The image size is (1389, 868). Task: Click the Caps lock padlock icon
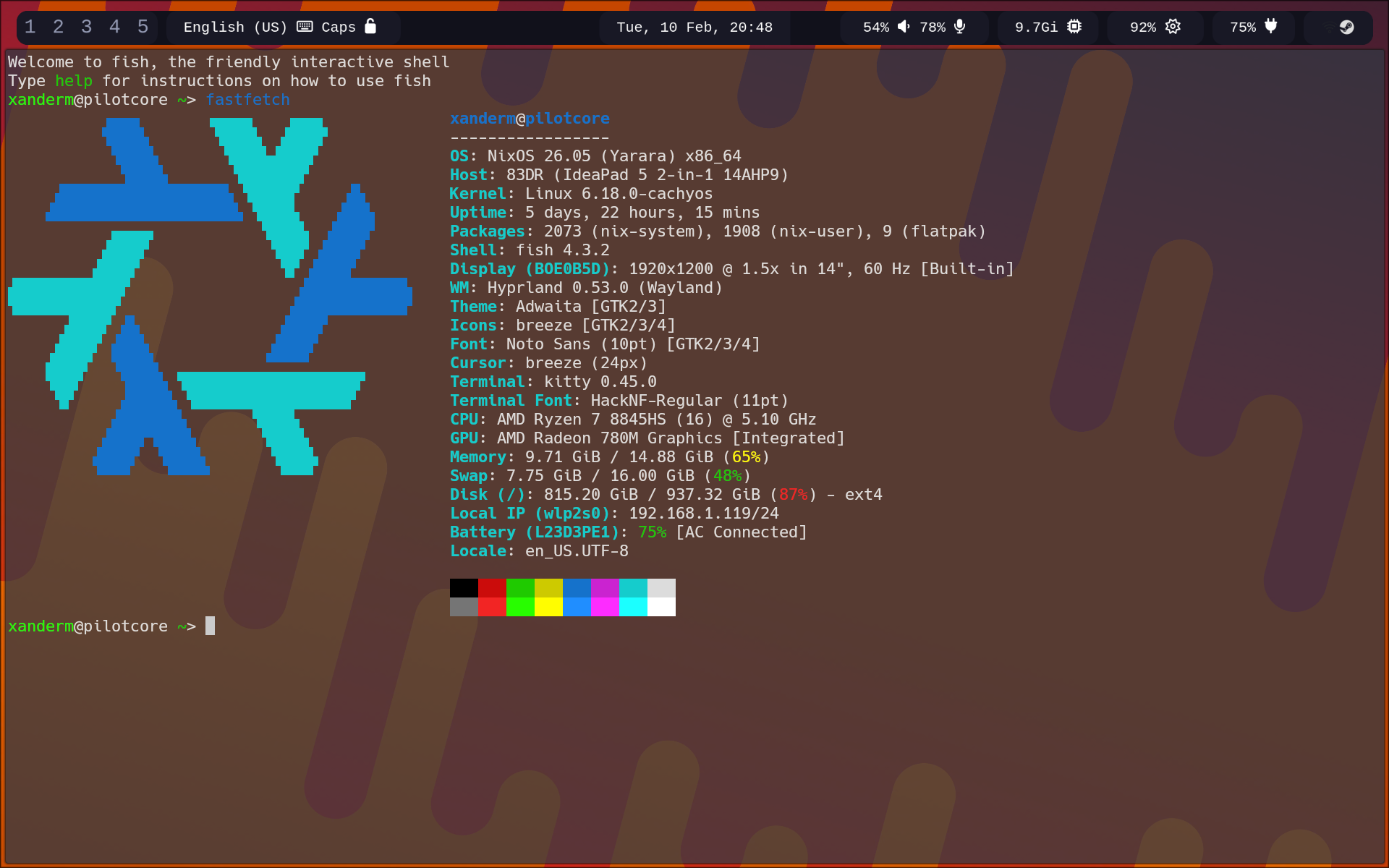pyautogui.click(x=370, y=27)
